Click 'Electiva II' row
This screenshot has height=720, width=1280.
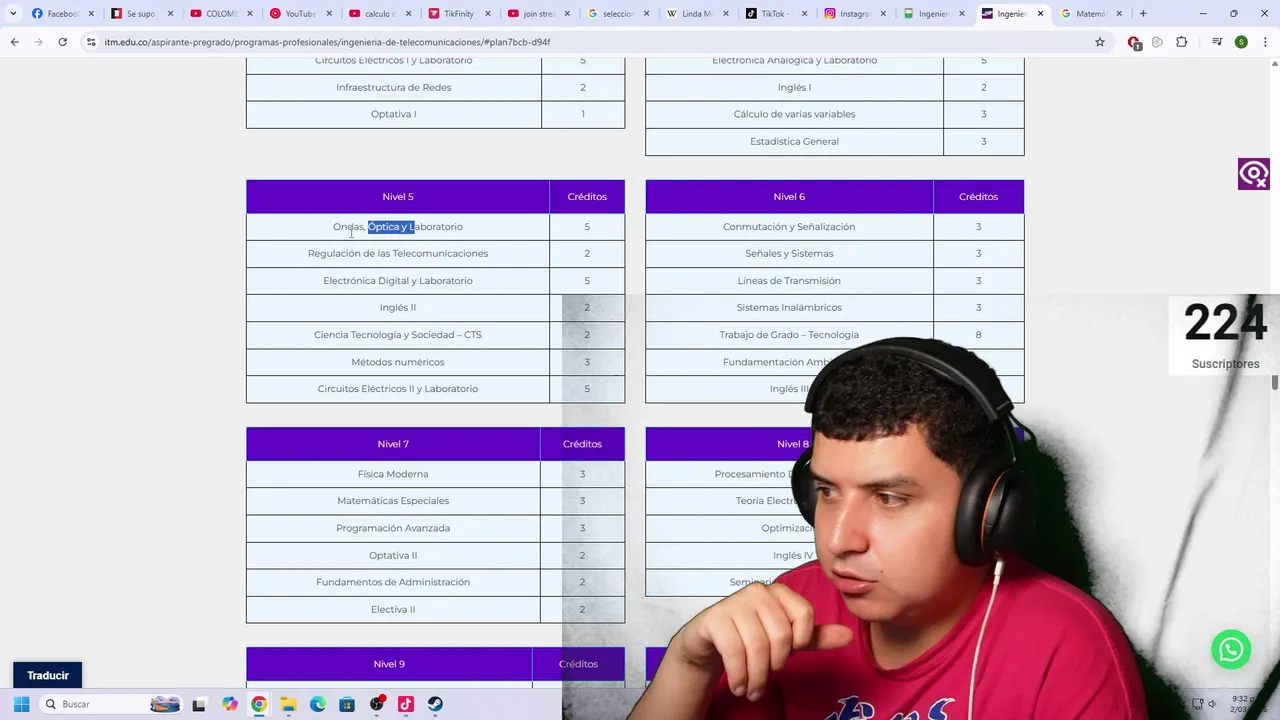click(435, 609)
